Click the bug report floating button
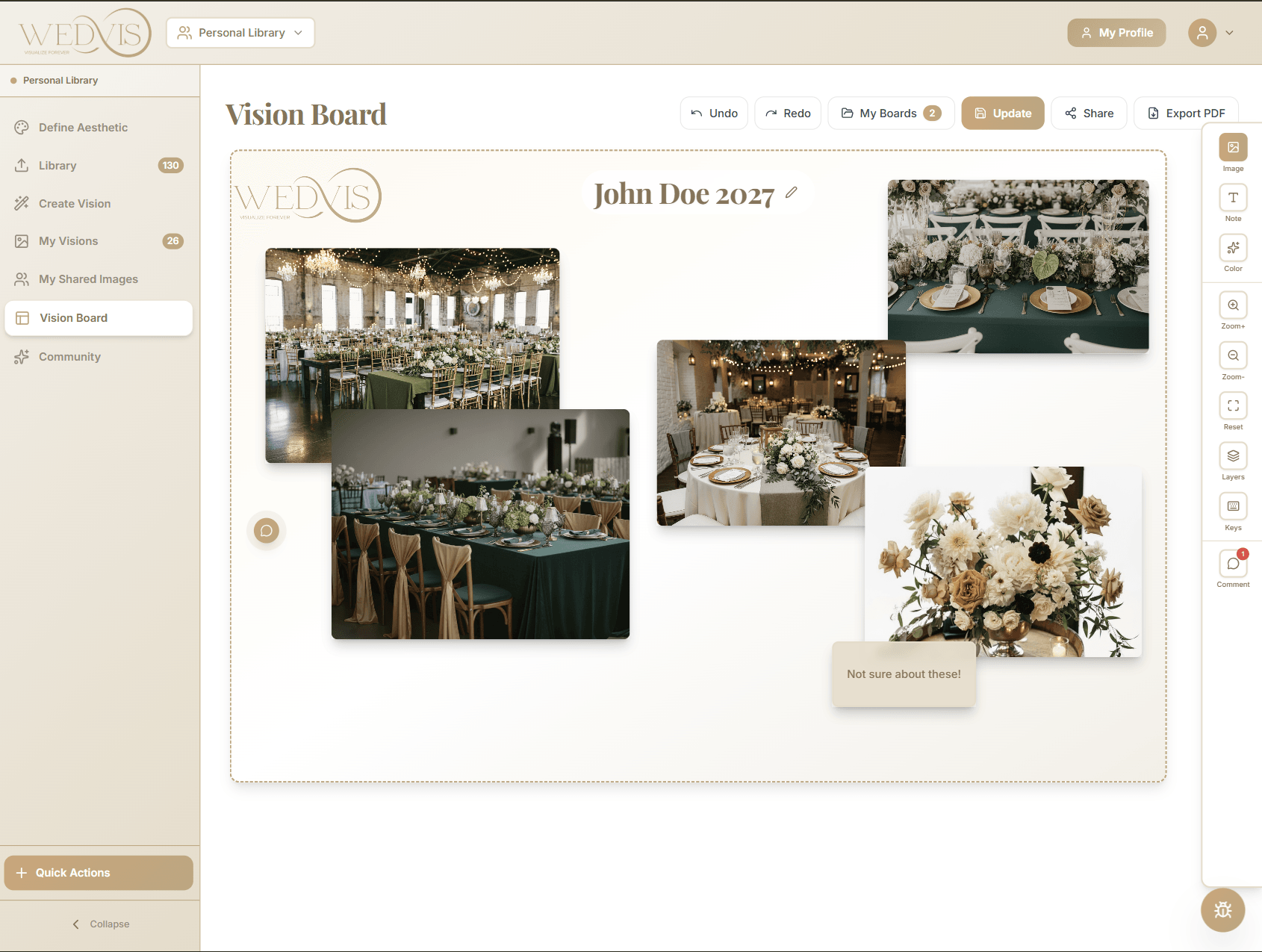This screenshot has height=952, width=1262. pyautogui.click(x=1222, y=909)
